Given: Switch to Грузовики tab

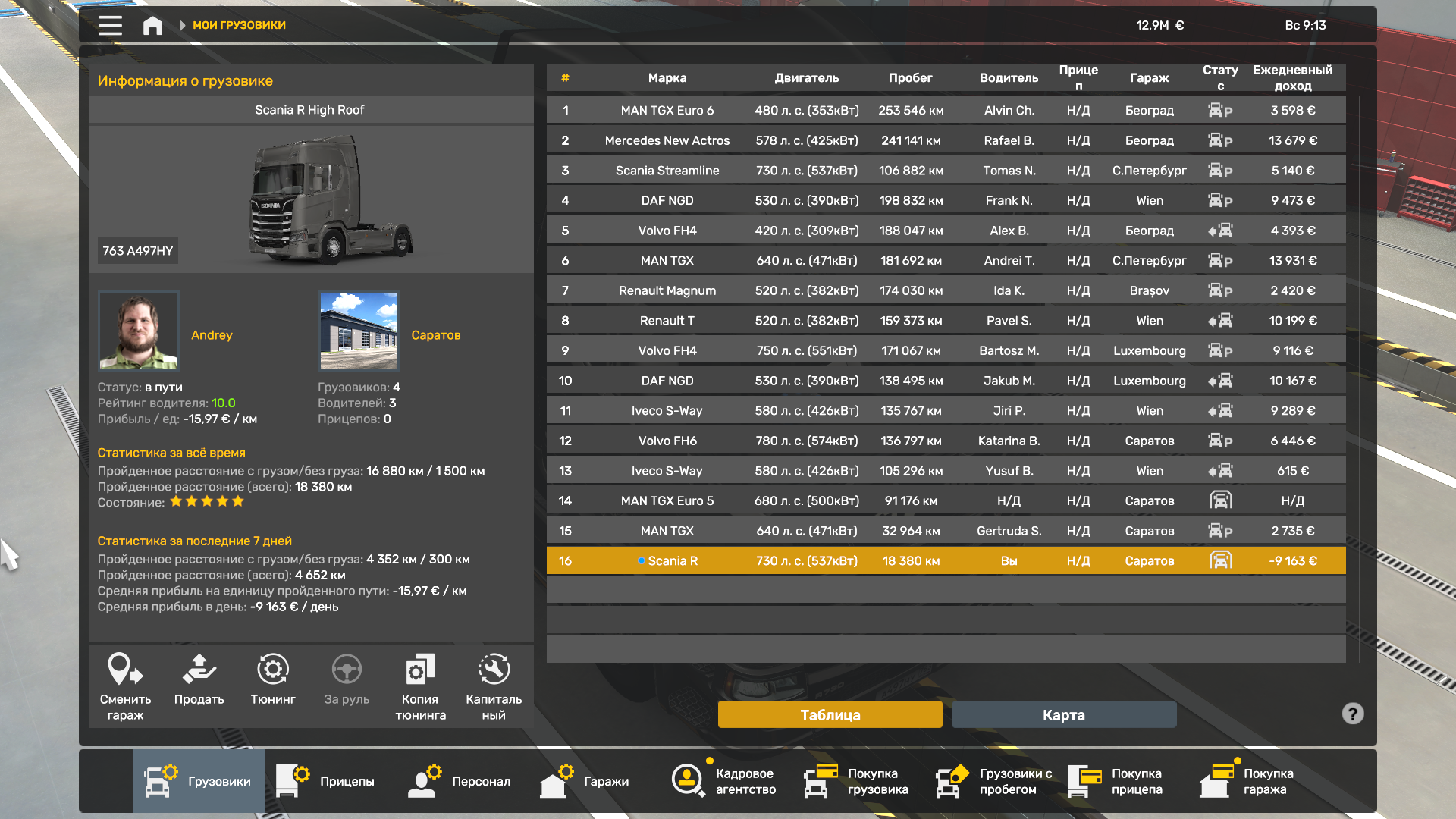Looking at the screenshot, I should 199,781.
